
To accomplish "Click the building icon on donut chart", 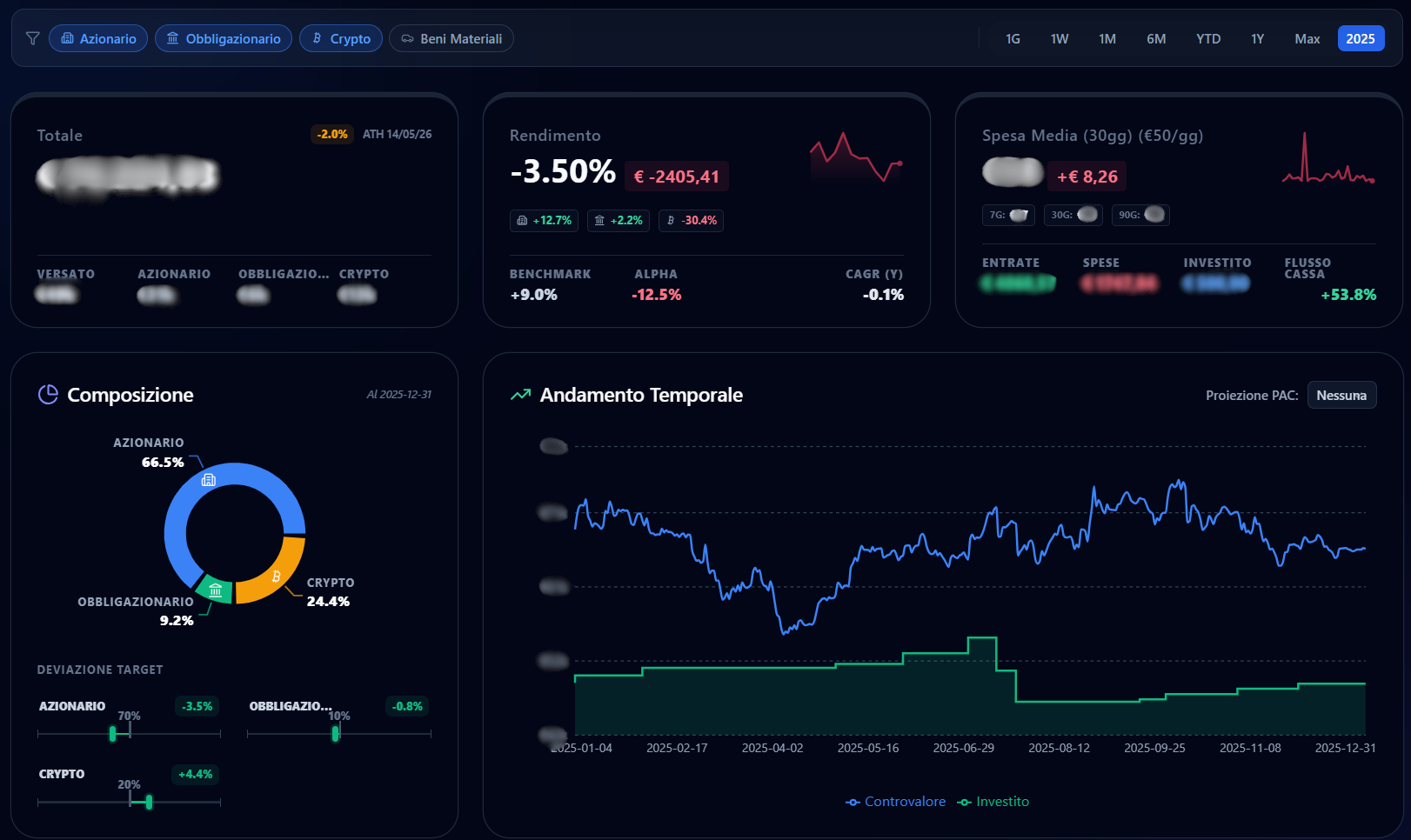I will [x=209, y=480].
